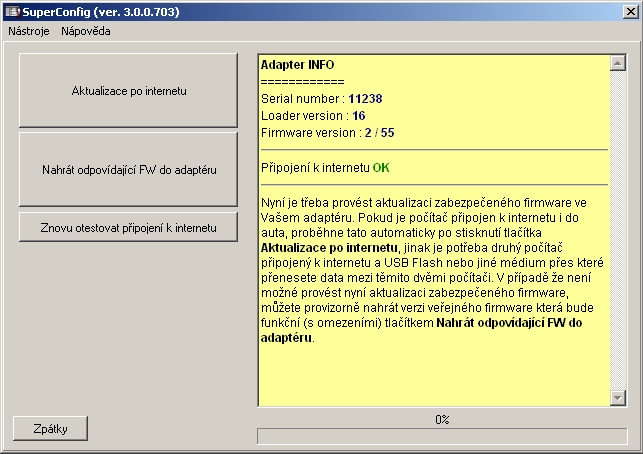This screenshot has height=454, width=643.
Task: Click the Loader version value 16
Action: pyautogui.click(x=358, y=116)
